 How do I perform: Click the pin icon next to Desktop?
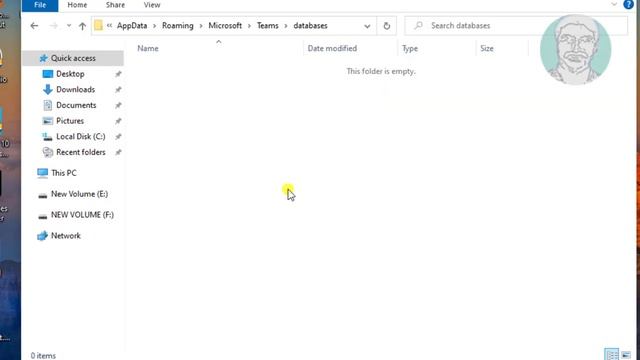point(118,74)
